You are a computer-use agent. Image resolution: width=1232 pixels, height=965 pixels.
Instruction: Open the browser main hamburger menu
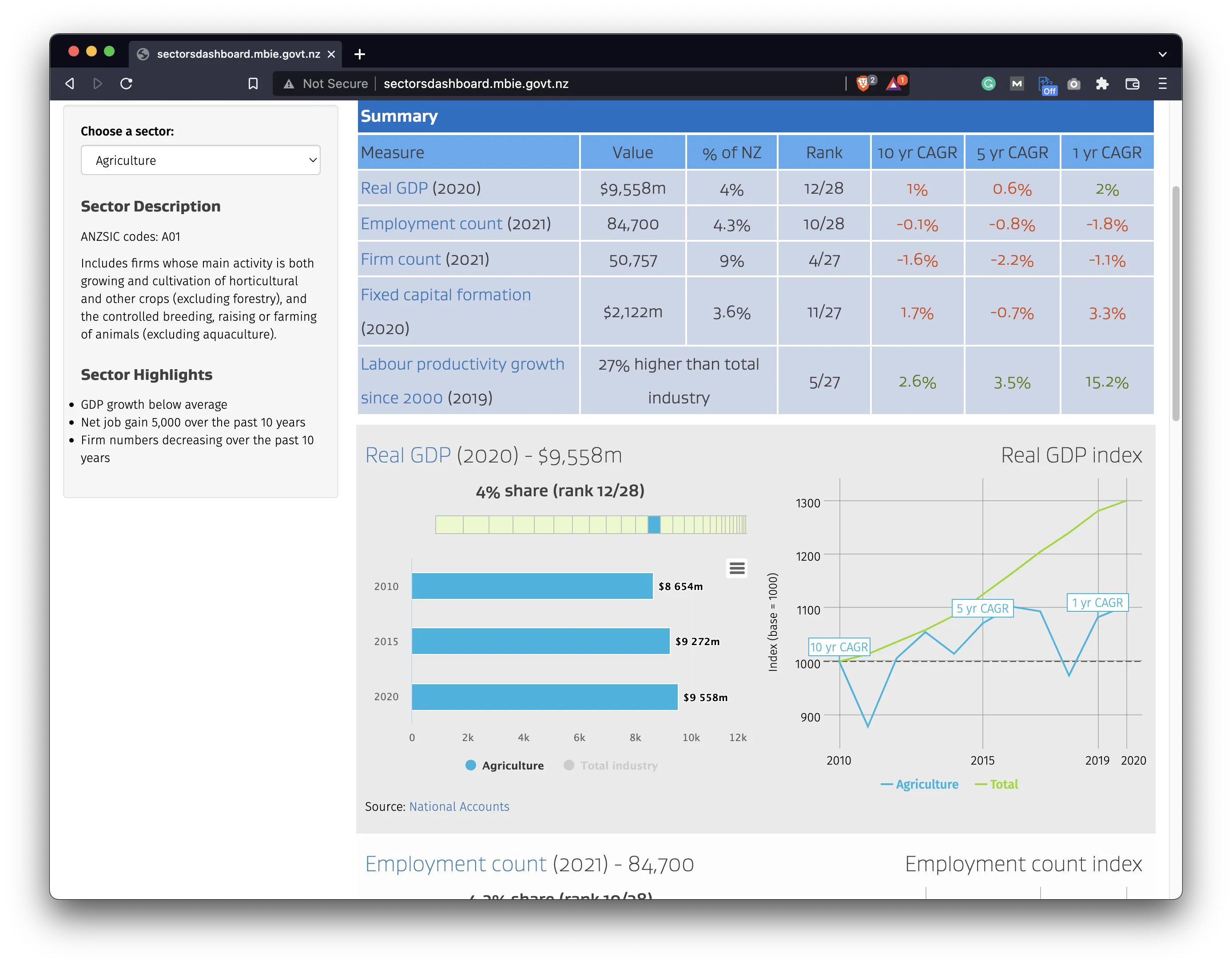coord(1162,84)
